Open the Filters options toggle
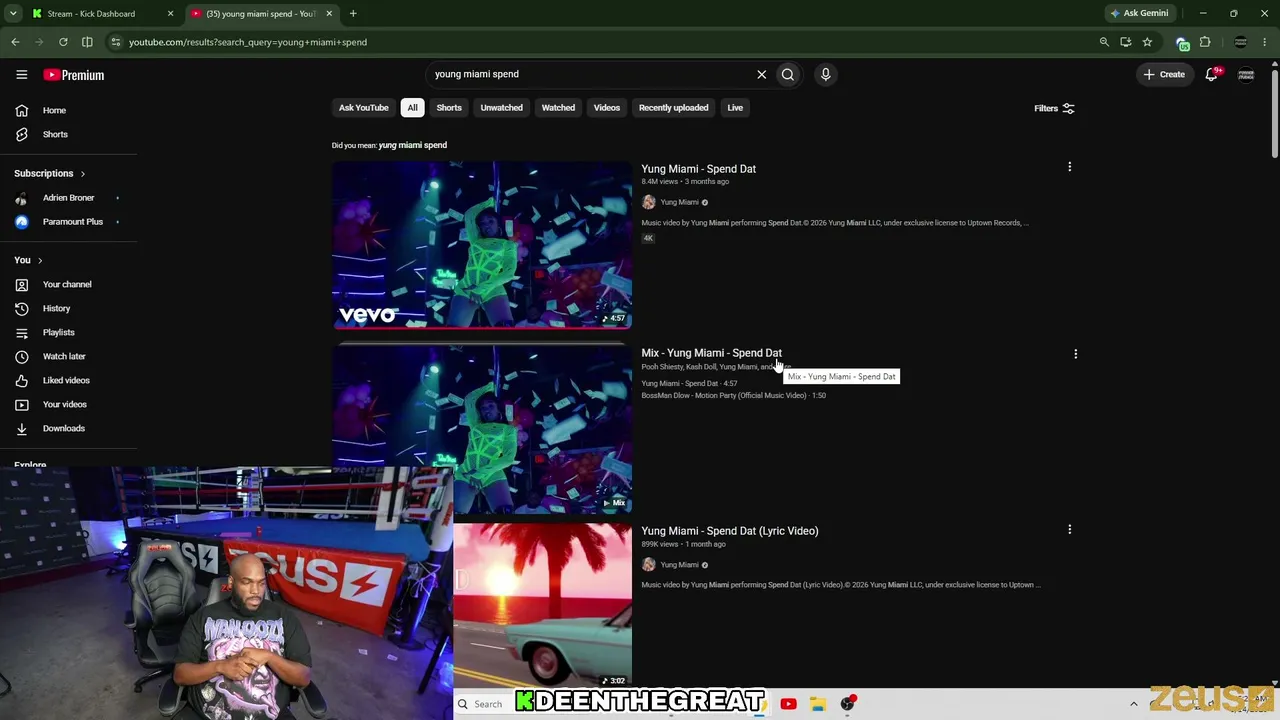Viewport: 1280px width, 720px height. pos(1054,108)
